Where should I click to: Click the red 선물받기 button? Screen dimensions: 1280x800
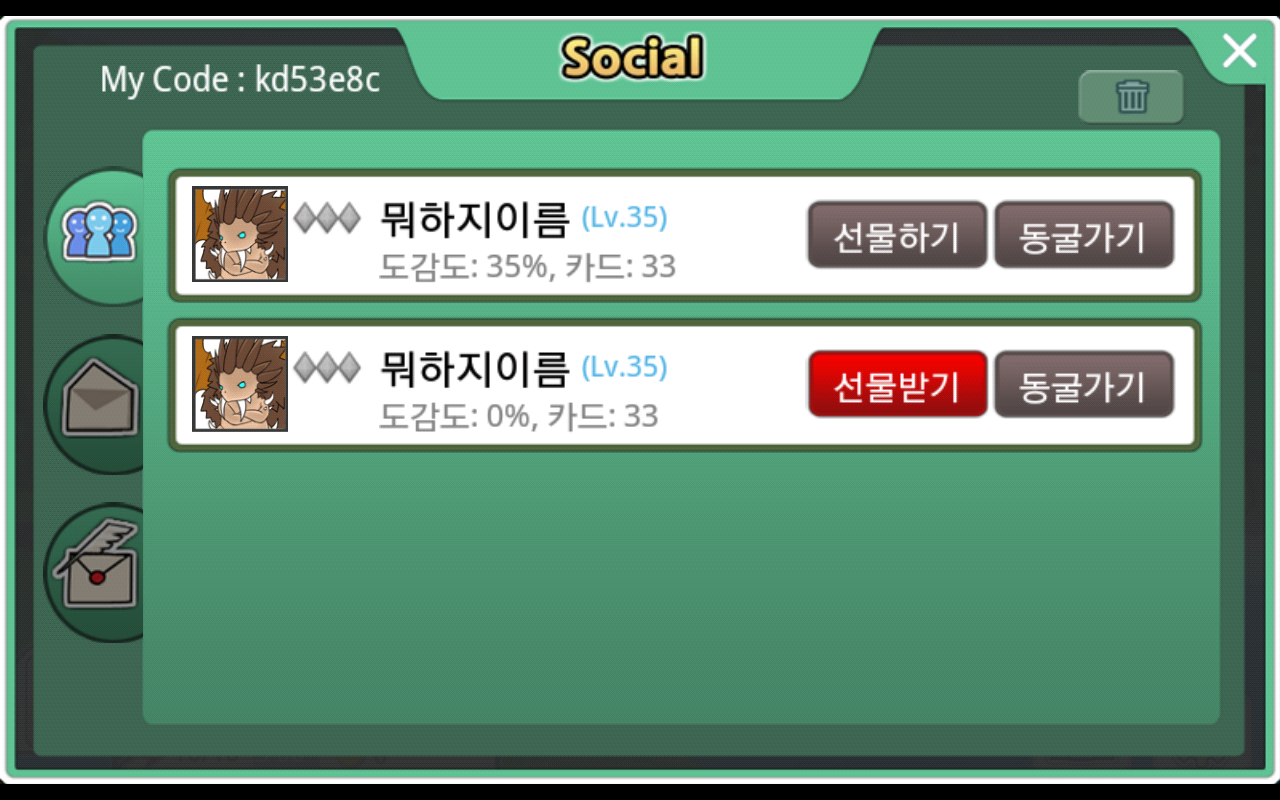897,384
